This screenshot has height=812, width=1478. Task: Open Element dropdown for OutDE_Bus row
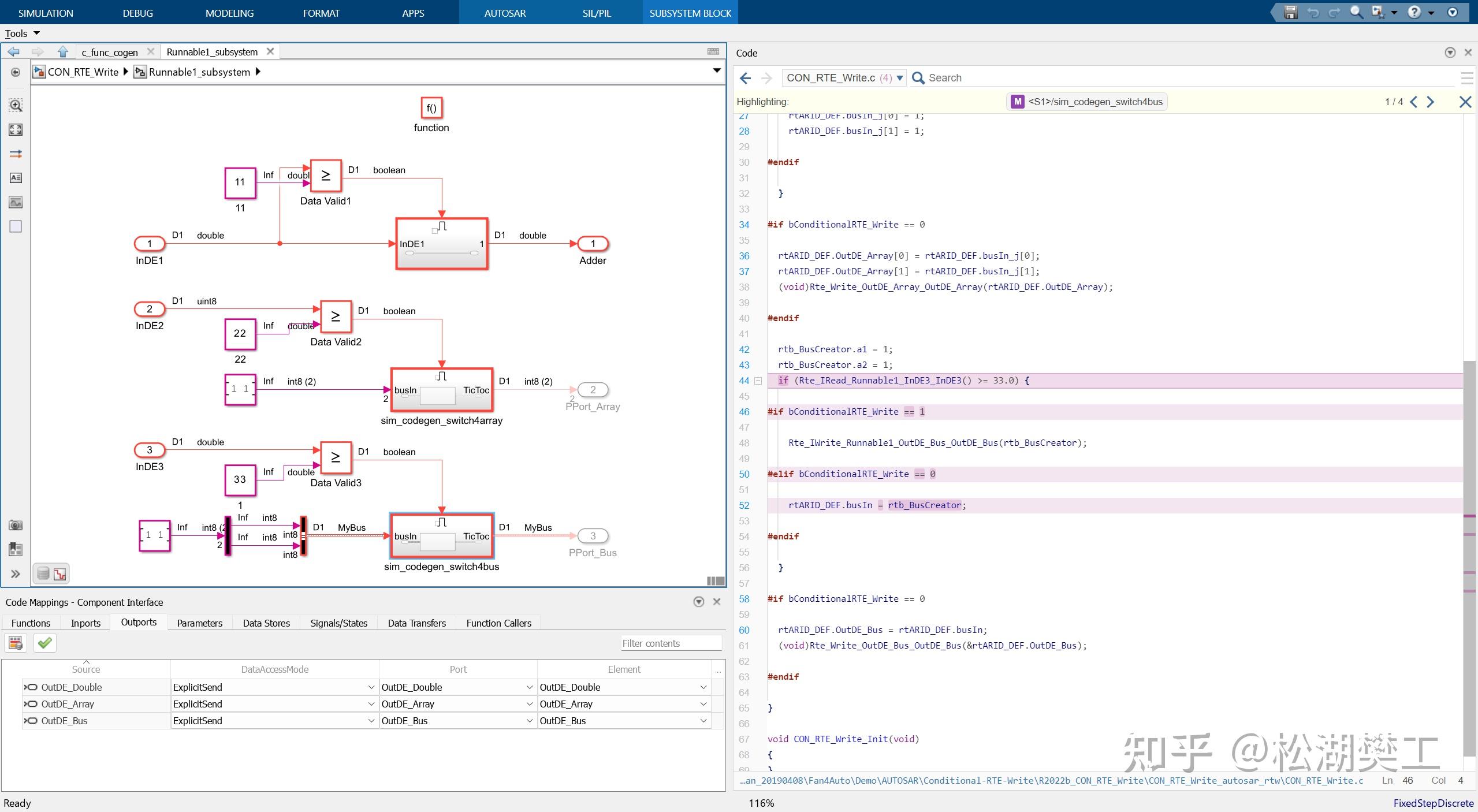click(x=703, y=721)
